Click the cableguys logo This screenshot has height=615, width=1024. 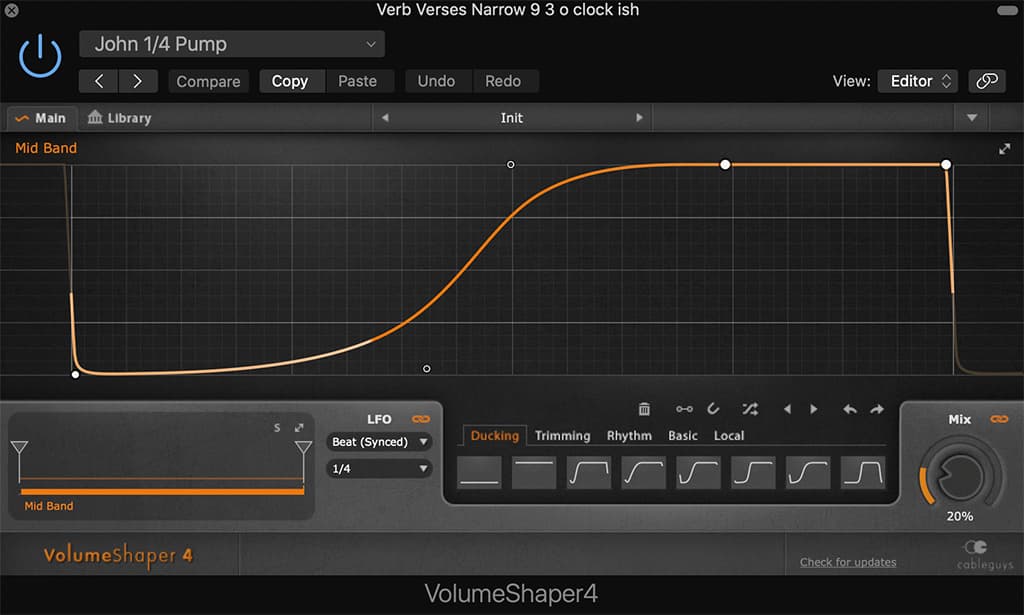(x=985, y=556)
